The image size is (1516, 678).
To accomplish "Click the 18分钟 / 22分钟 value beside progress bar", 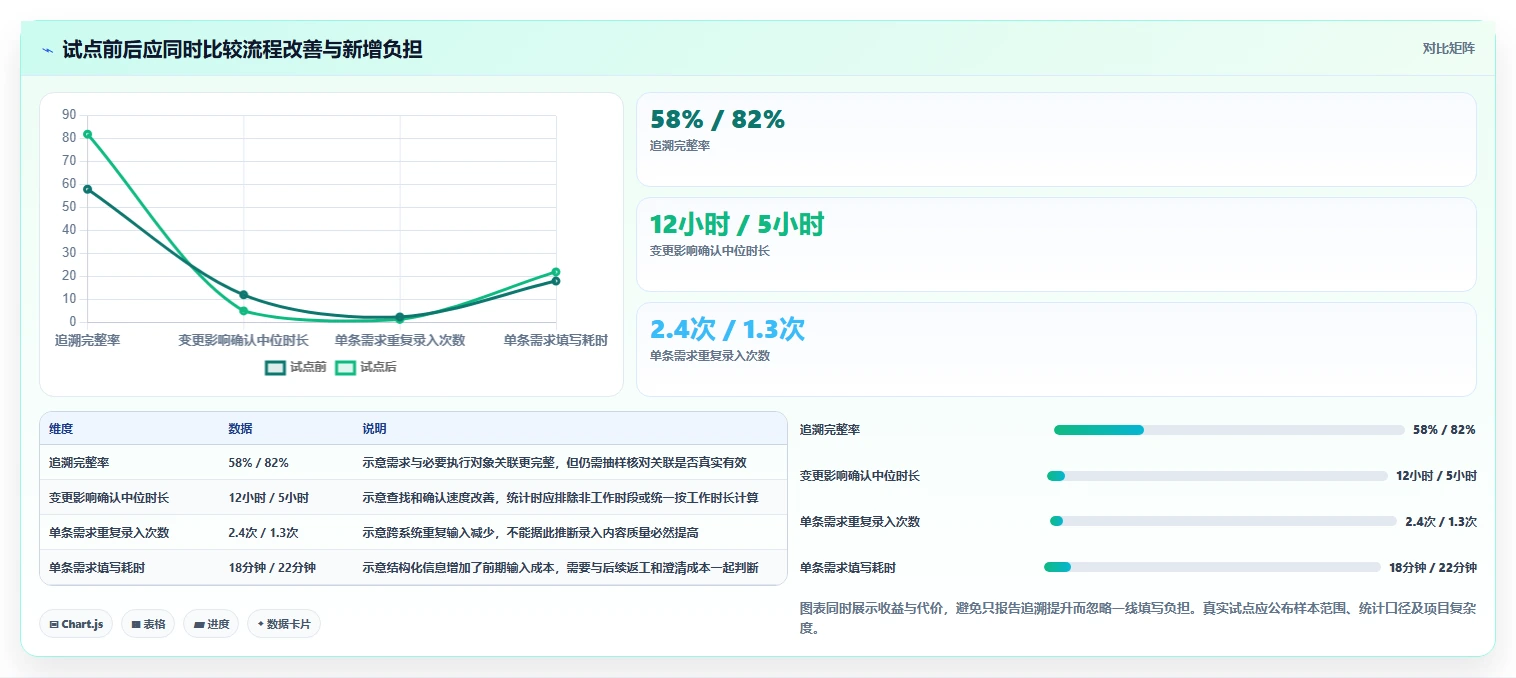I will (x=1433, y=567).
